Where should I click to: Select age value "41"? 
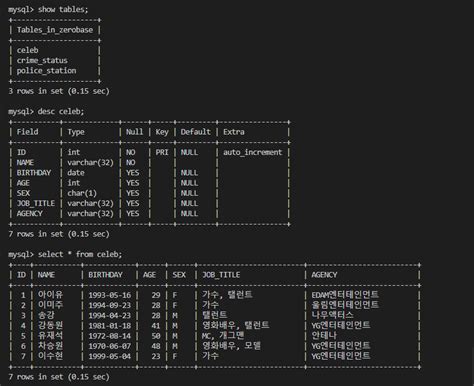pos(156,326)
